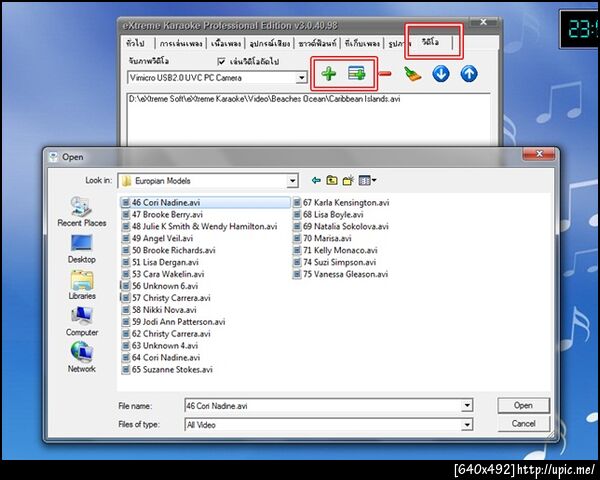Screen dimensions: 600x480
Task: Click the Open button
Action: click(523, 405)
